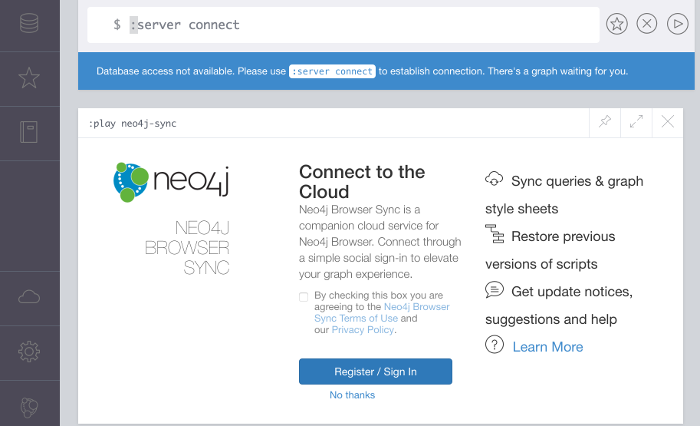
Task: Open Neo4j Browser Sync Terms of Use
Action: point(382,313)
